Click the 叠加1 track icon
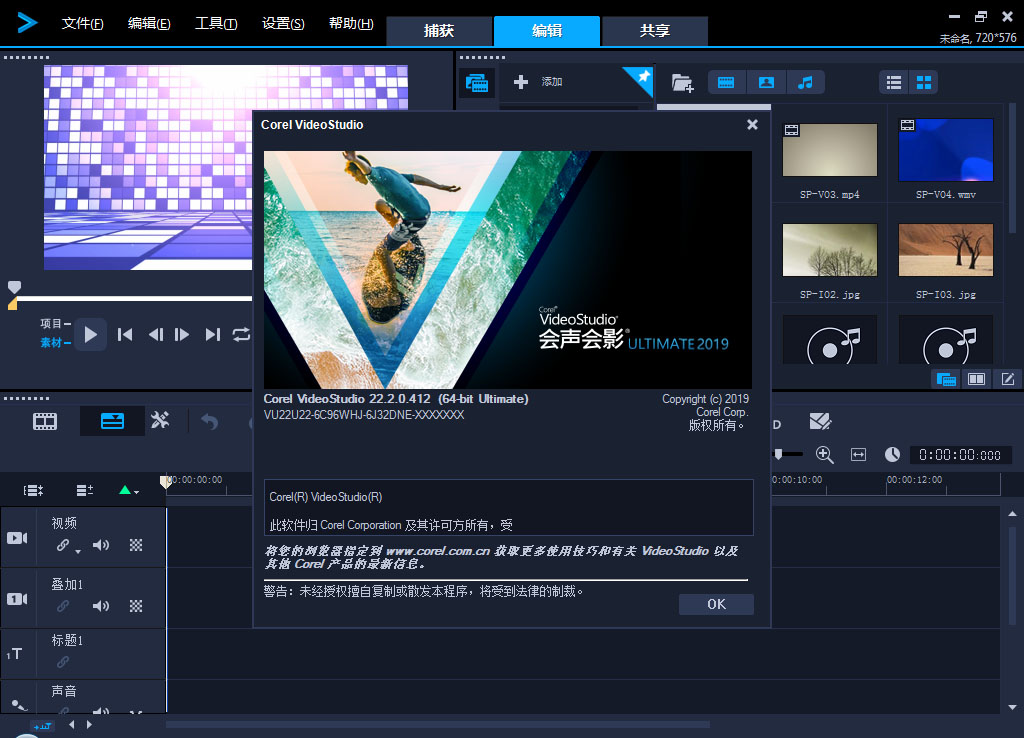Image resolution: width=1024 pixels, height=738 pixels. pyautogui.click(x=17, y=599)
